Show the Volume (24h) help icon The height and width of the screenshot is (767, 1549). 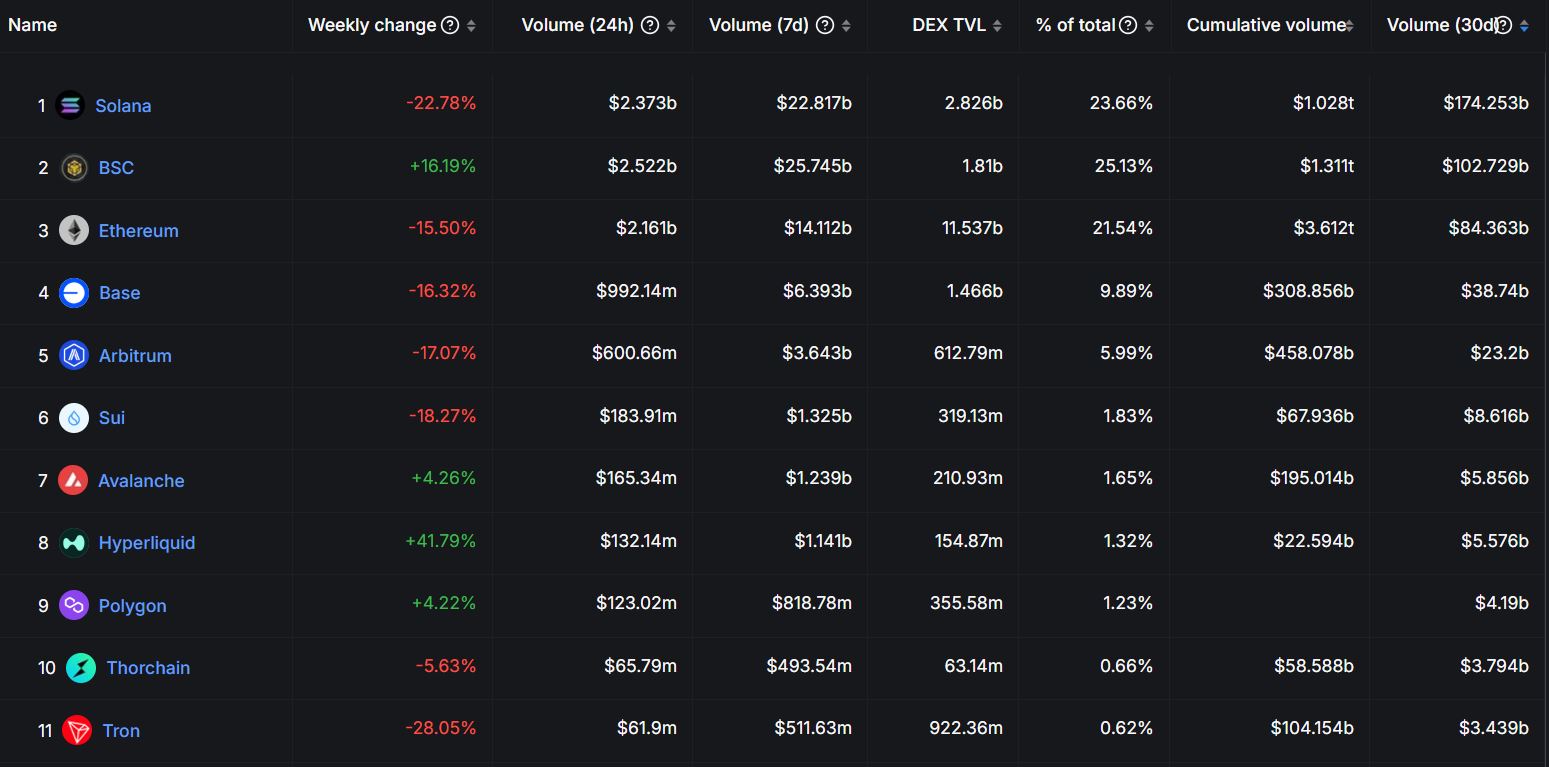tap(650, 25)
